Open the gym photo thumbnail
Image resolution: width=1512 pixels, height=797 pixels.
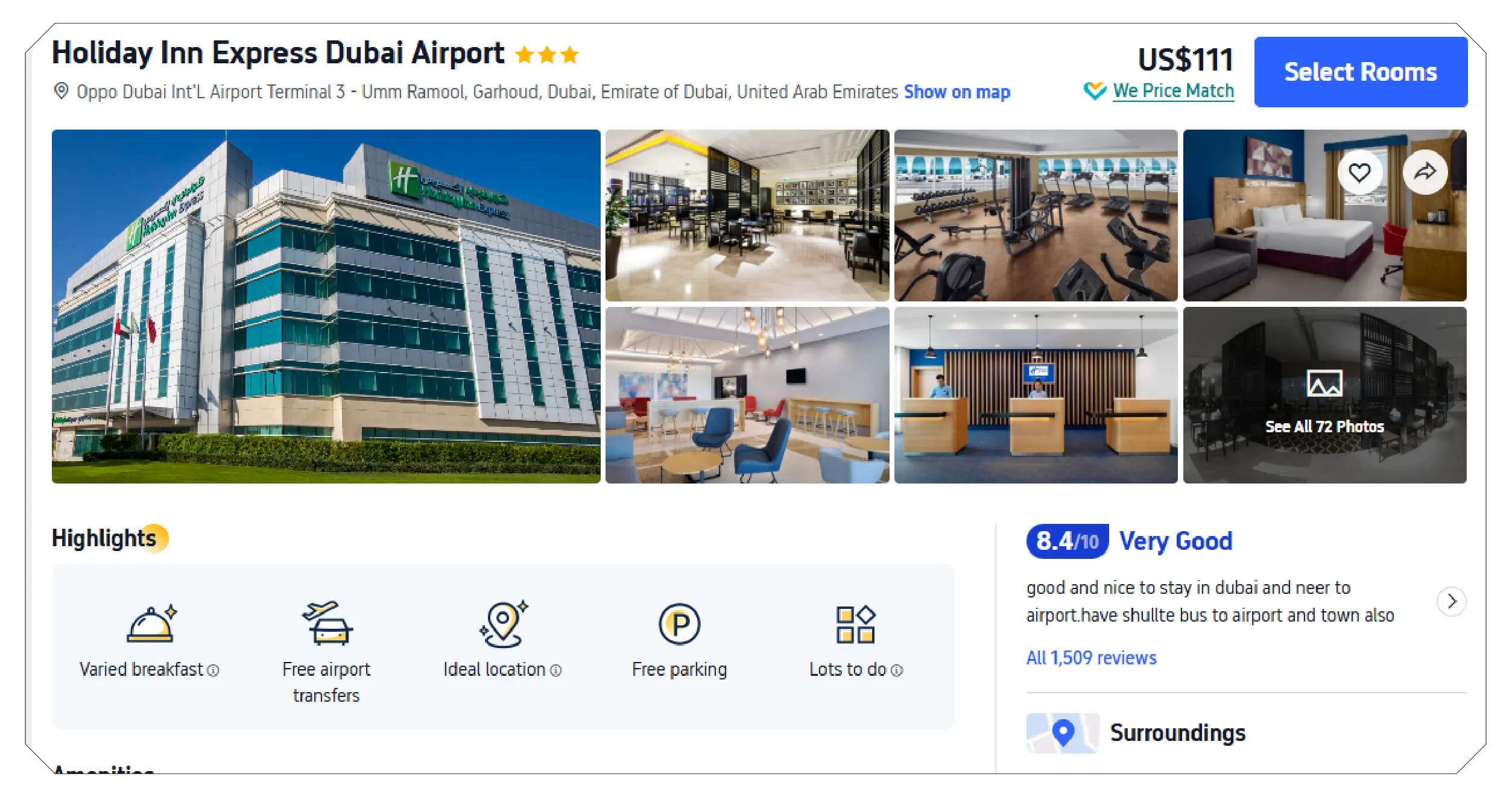pyautogui.click(x=1036, y=215)
